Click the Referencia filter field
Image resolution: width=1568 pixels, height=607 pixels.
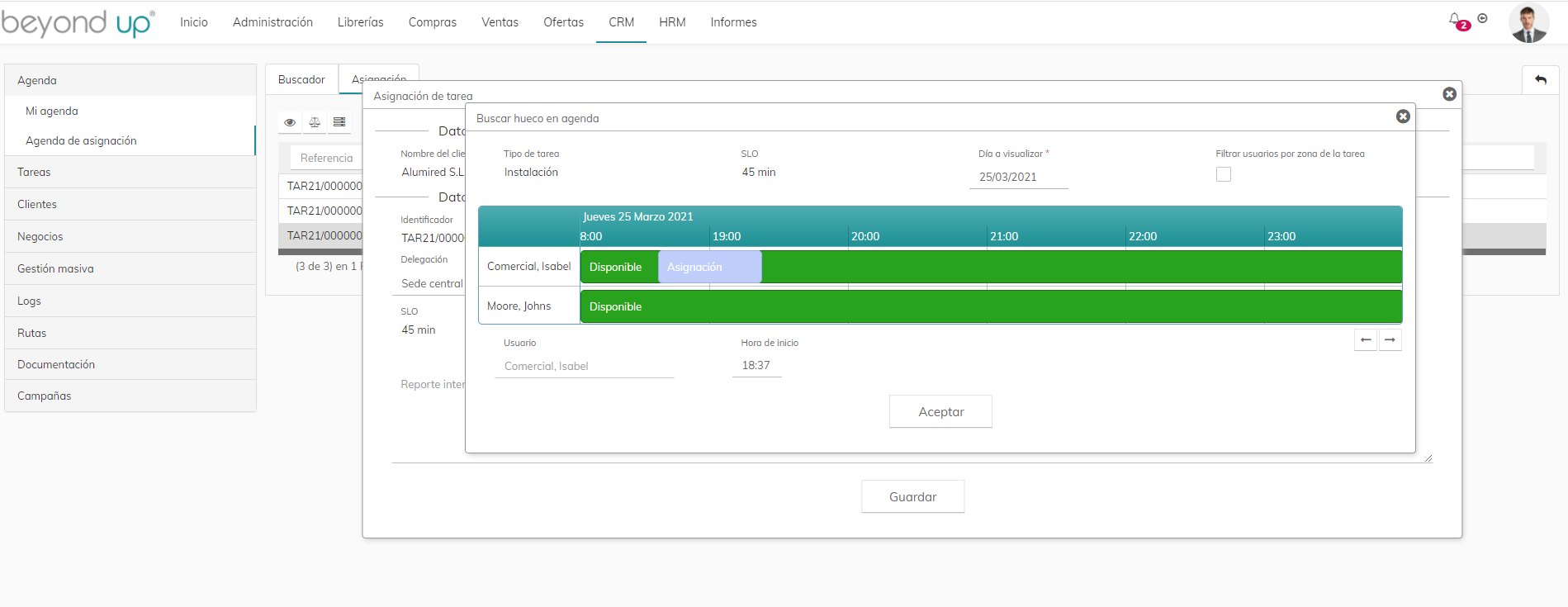326,158
